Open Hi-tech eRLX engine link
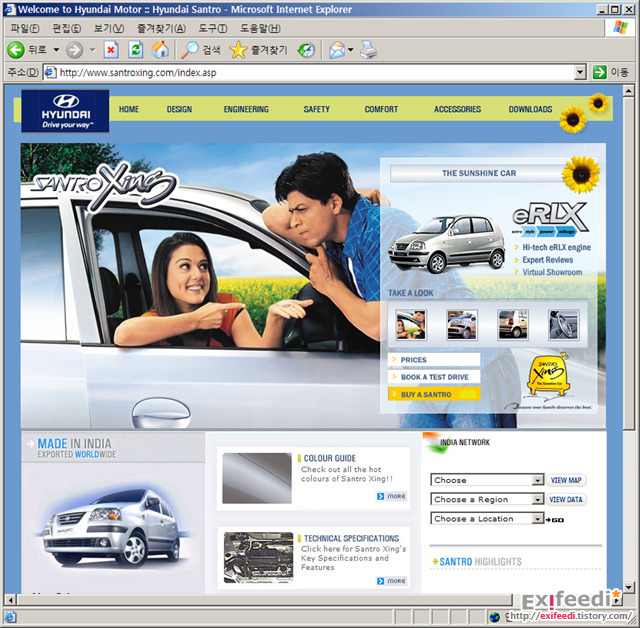The image size is (640, 628). [x=556, y=247]
